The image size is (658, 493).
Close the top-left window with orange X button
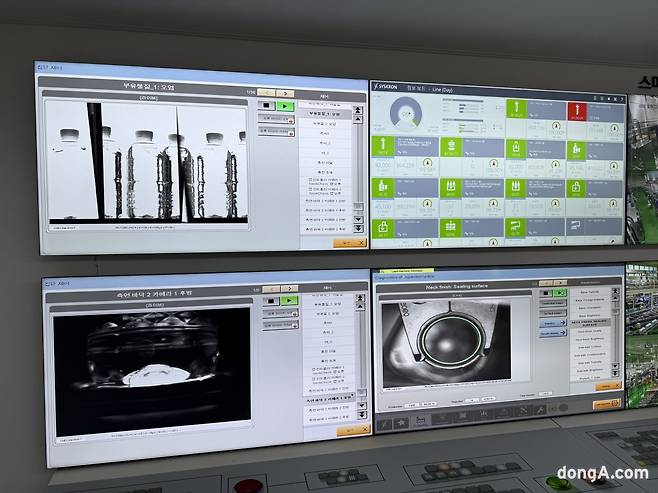(350, 243)
